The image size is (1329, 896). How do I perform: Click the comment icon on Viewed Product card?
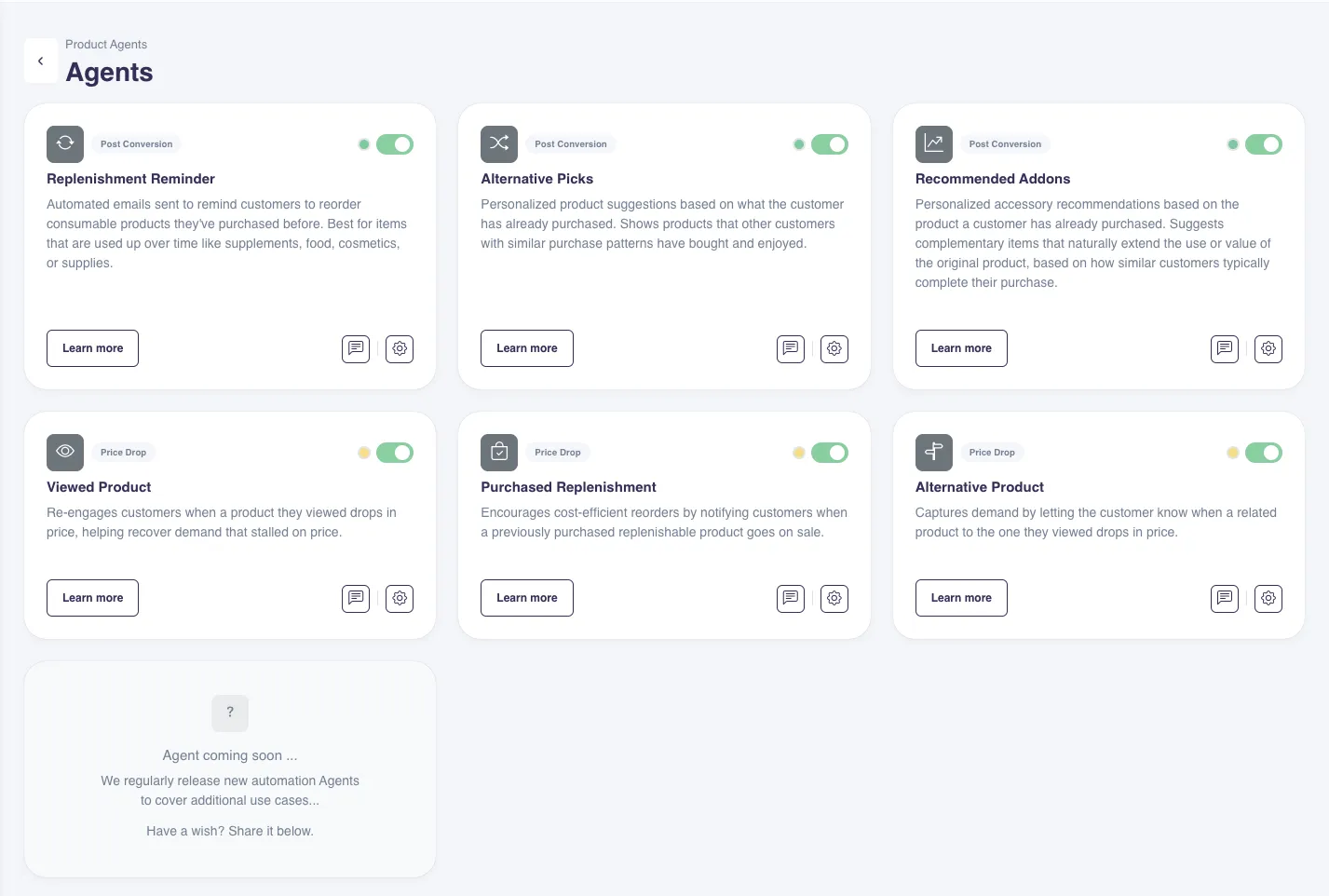(355, 598)
